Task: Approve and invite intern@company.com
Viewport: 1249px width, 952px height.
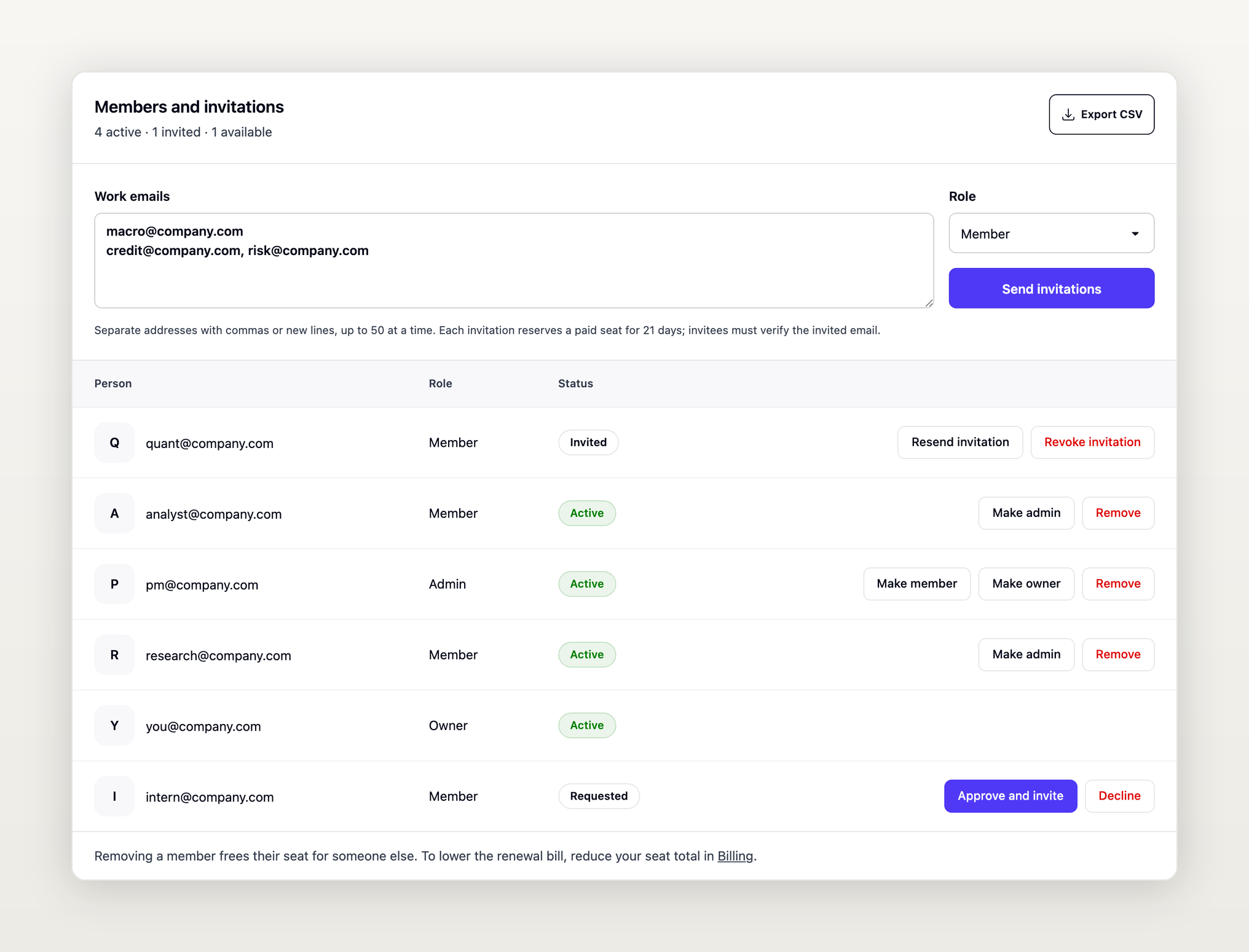Action: (x=1010, y=796)
